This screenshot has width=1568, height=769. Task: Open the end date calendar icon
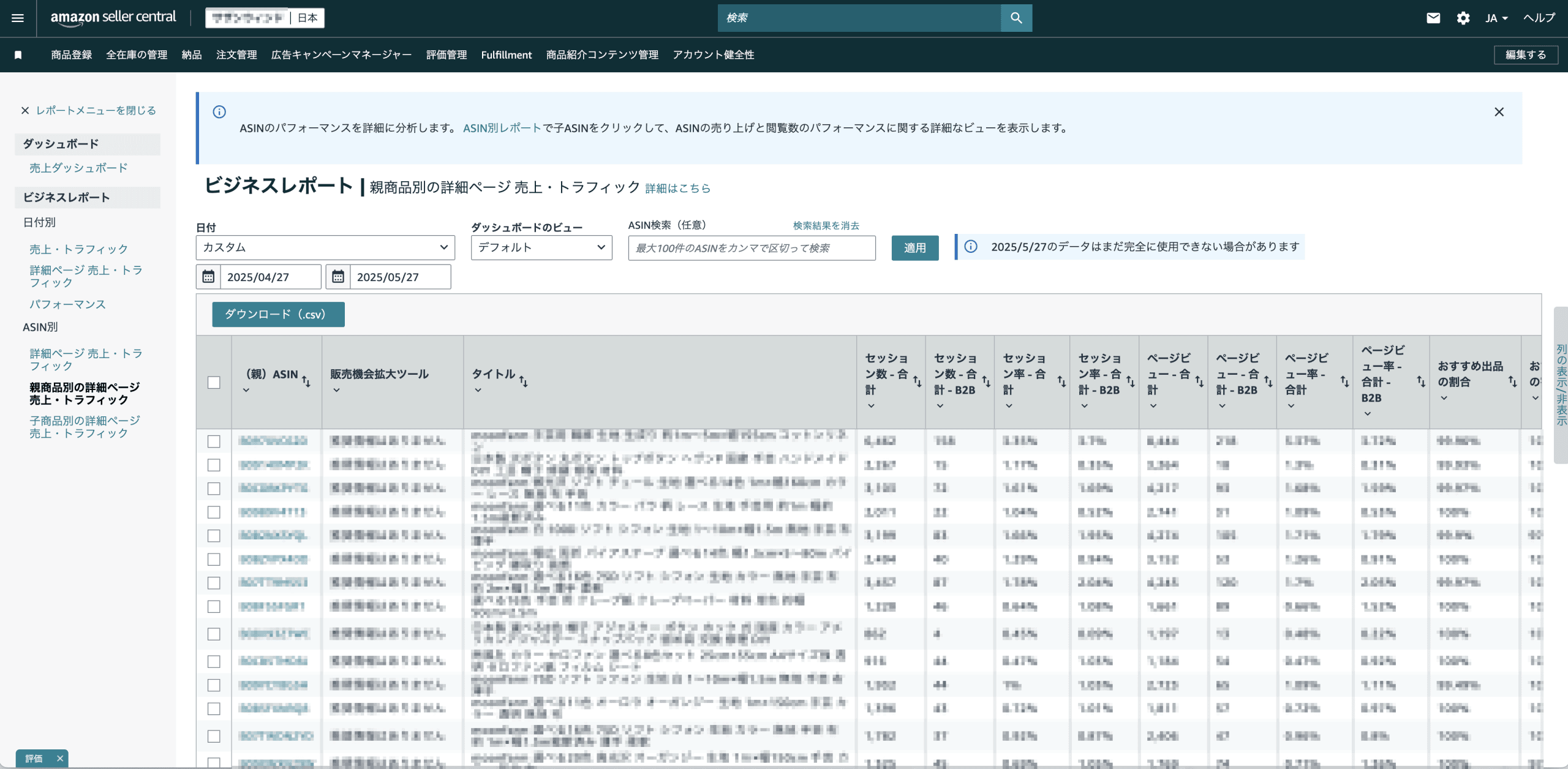tap(338, 277)
